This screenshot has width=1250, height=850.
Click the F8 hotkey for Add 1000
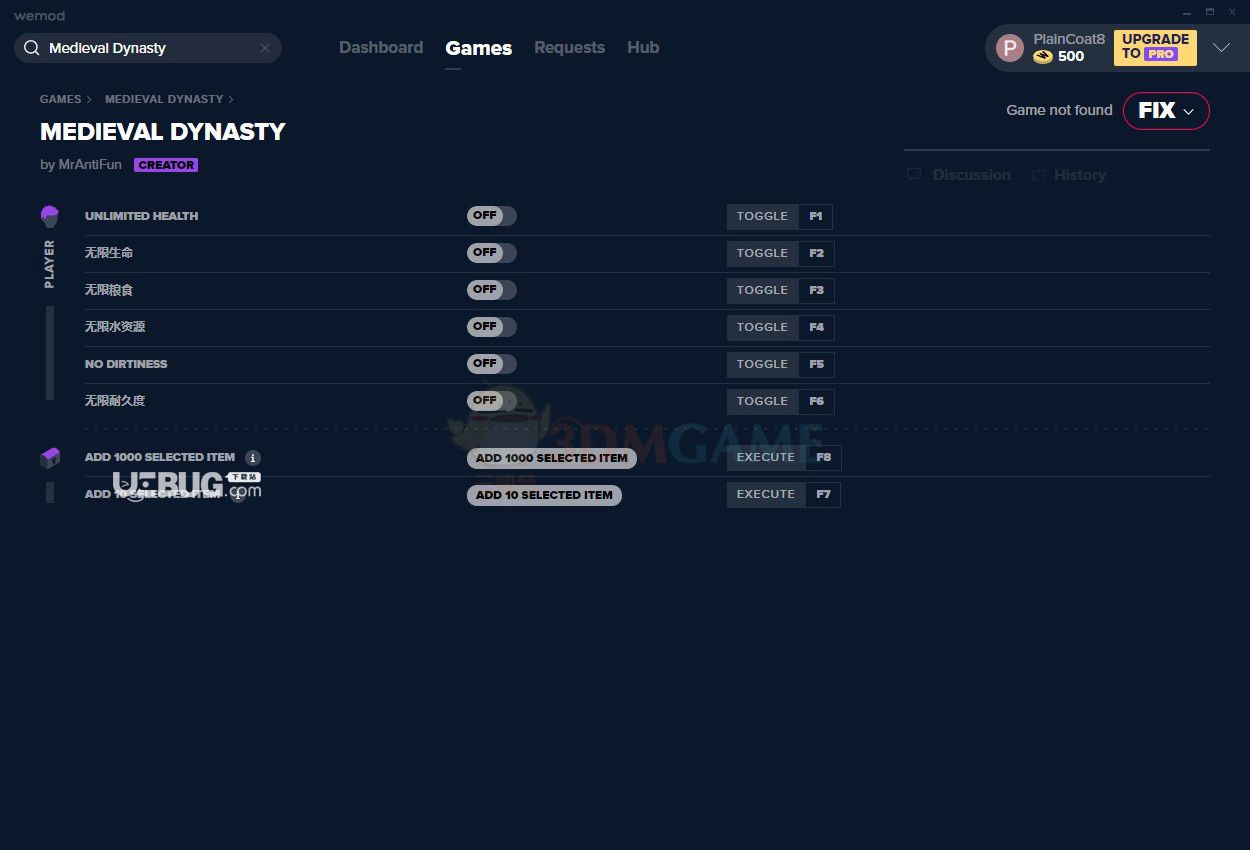point(823,458)
